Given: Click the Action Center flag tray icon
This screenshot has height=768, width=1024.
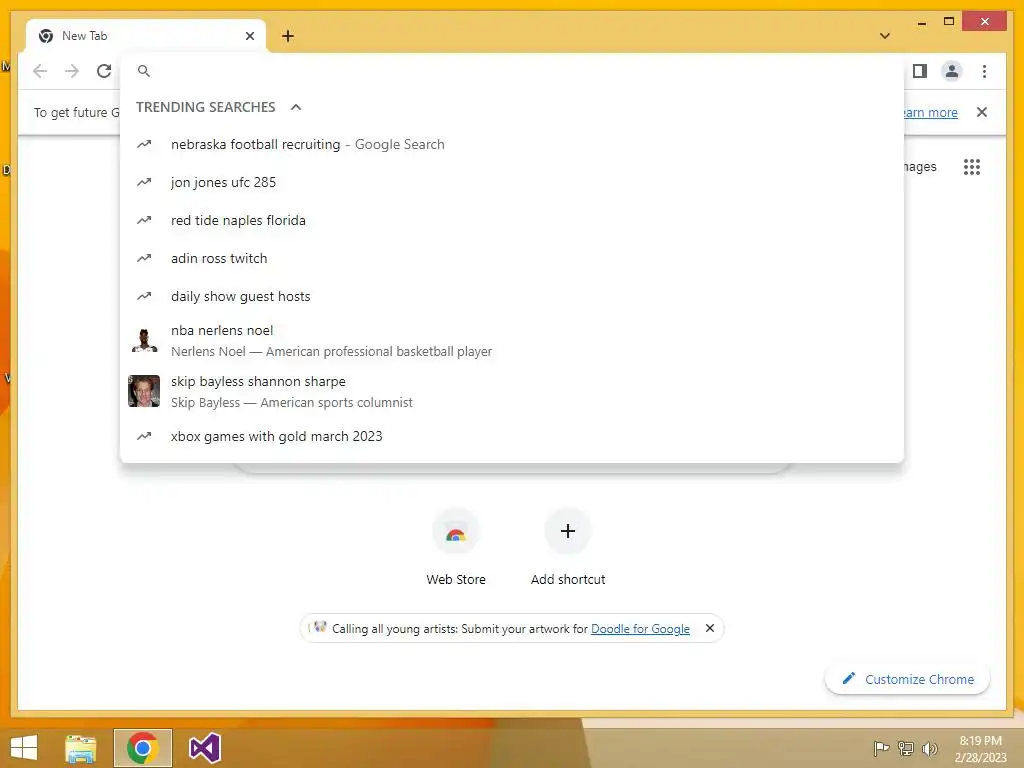Looking at the screenshot, I should coord(881,748).
